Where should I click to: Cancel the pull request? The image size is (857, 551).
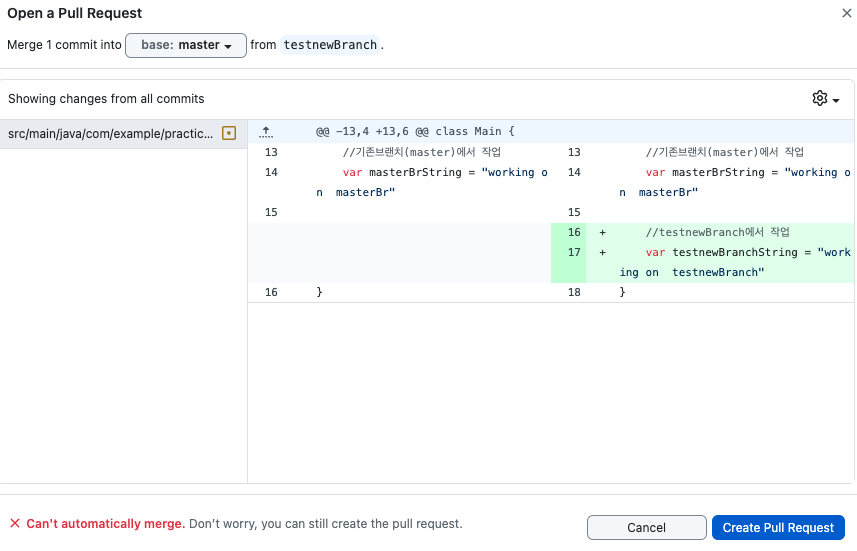(x=646, y=527)
